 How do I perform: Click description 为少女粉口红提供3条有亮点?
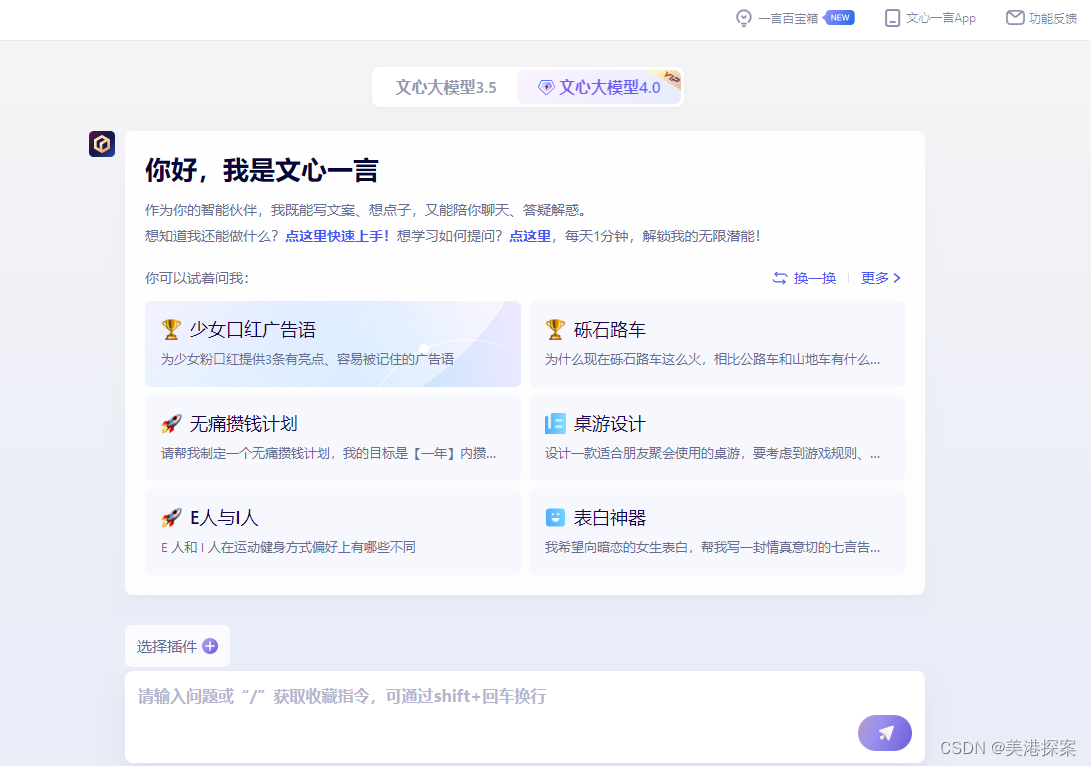[x=308, y=359]
